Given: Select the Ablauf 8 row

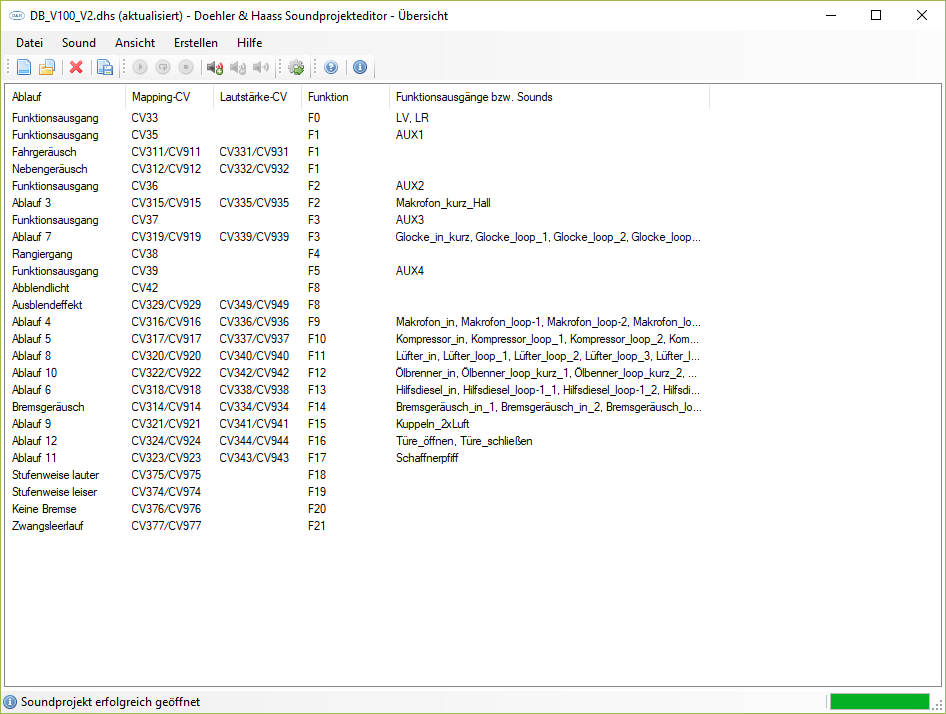Looking at the screenshot, I should [x=358, y=356].
